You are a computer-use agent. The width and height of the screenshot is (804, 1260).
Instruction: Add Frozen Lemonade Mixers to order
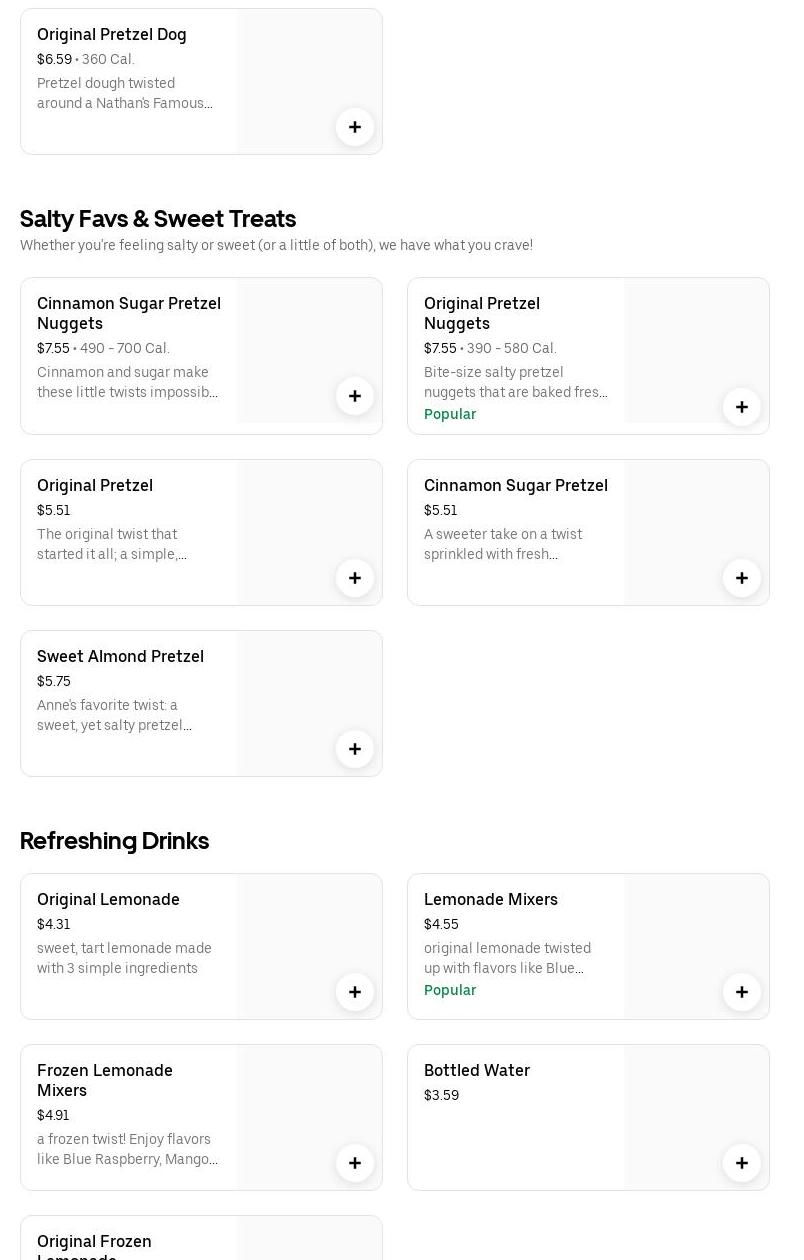pos(355,1163)
